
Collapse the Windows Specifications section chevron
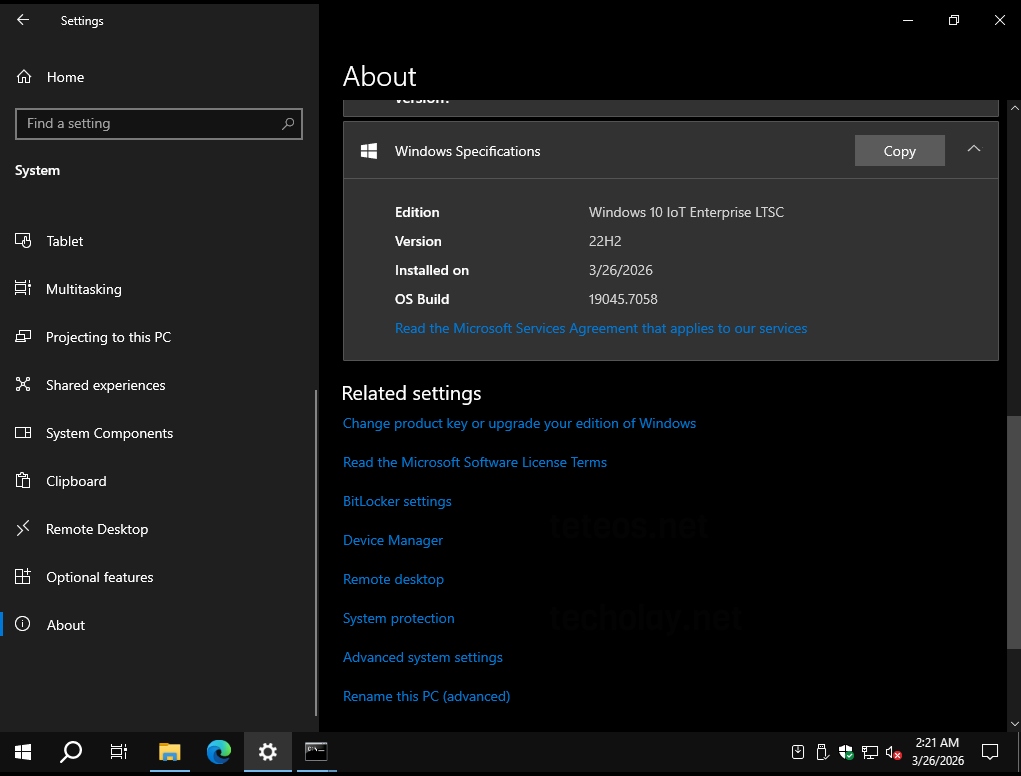tap(973, 149)
